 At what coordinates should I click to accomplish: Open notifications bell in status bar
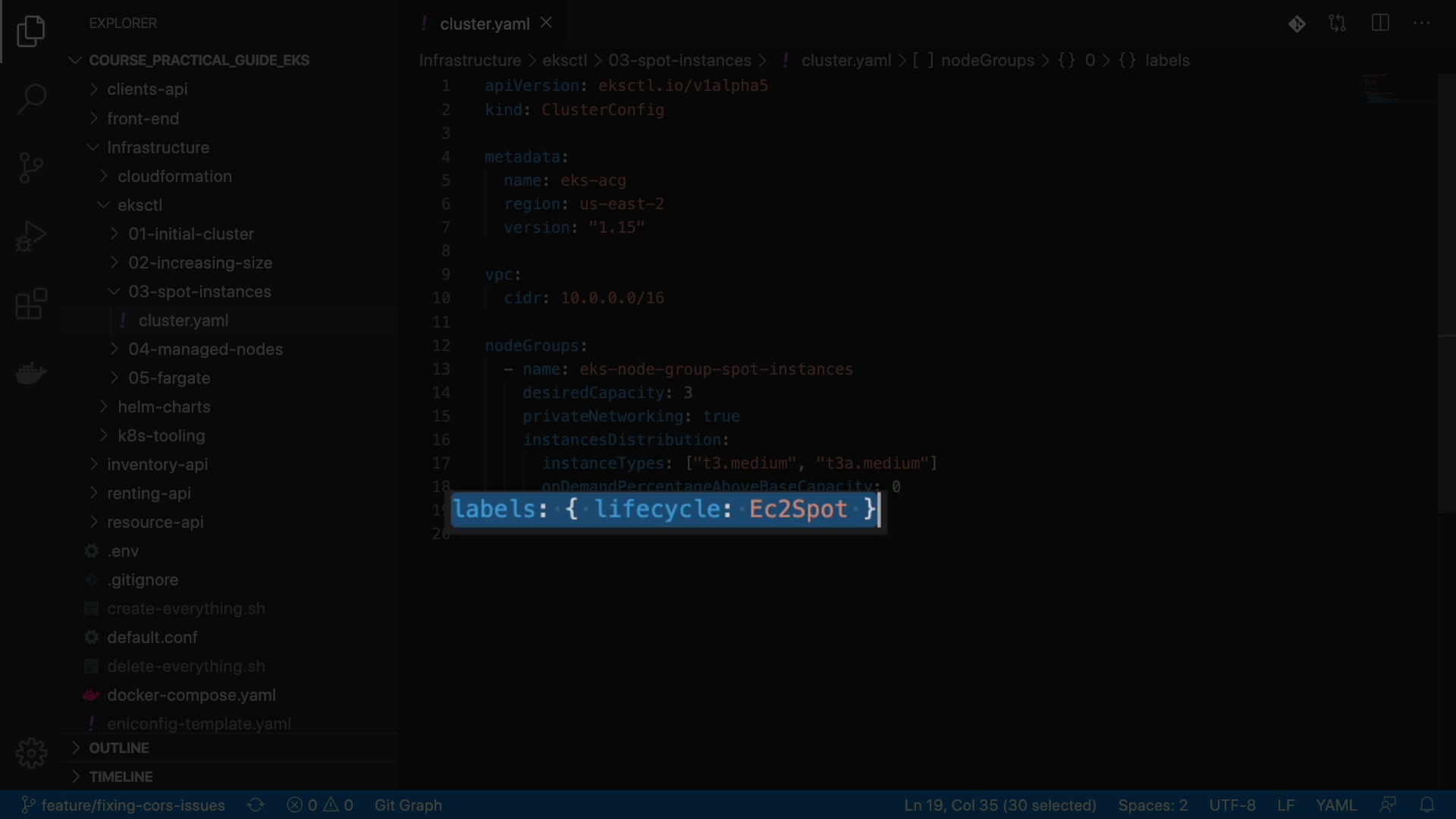(x=1427, y=805)
